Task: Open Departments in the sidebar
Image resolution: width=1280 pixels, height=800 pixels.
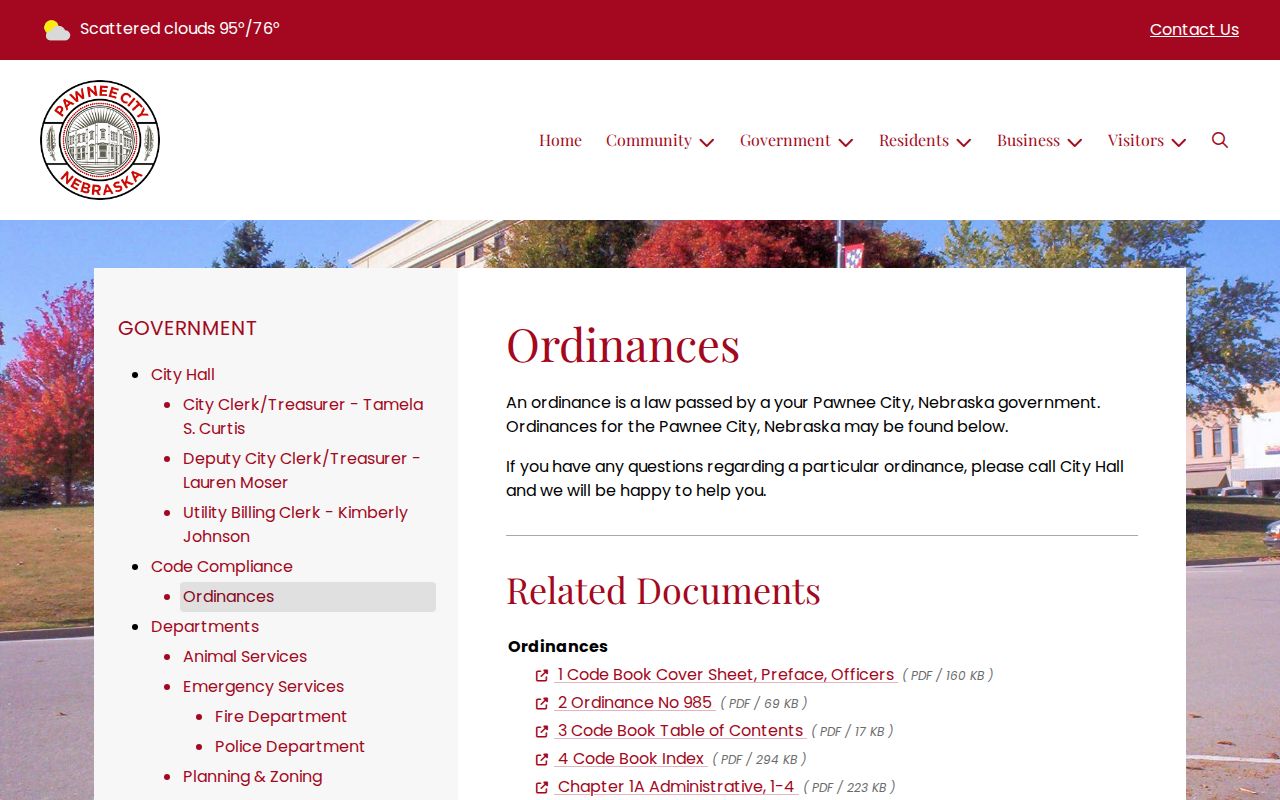Action: (205, 626)
